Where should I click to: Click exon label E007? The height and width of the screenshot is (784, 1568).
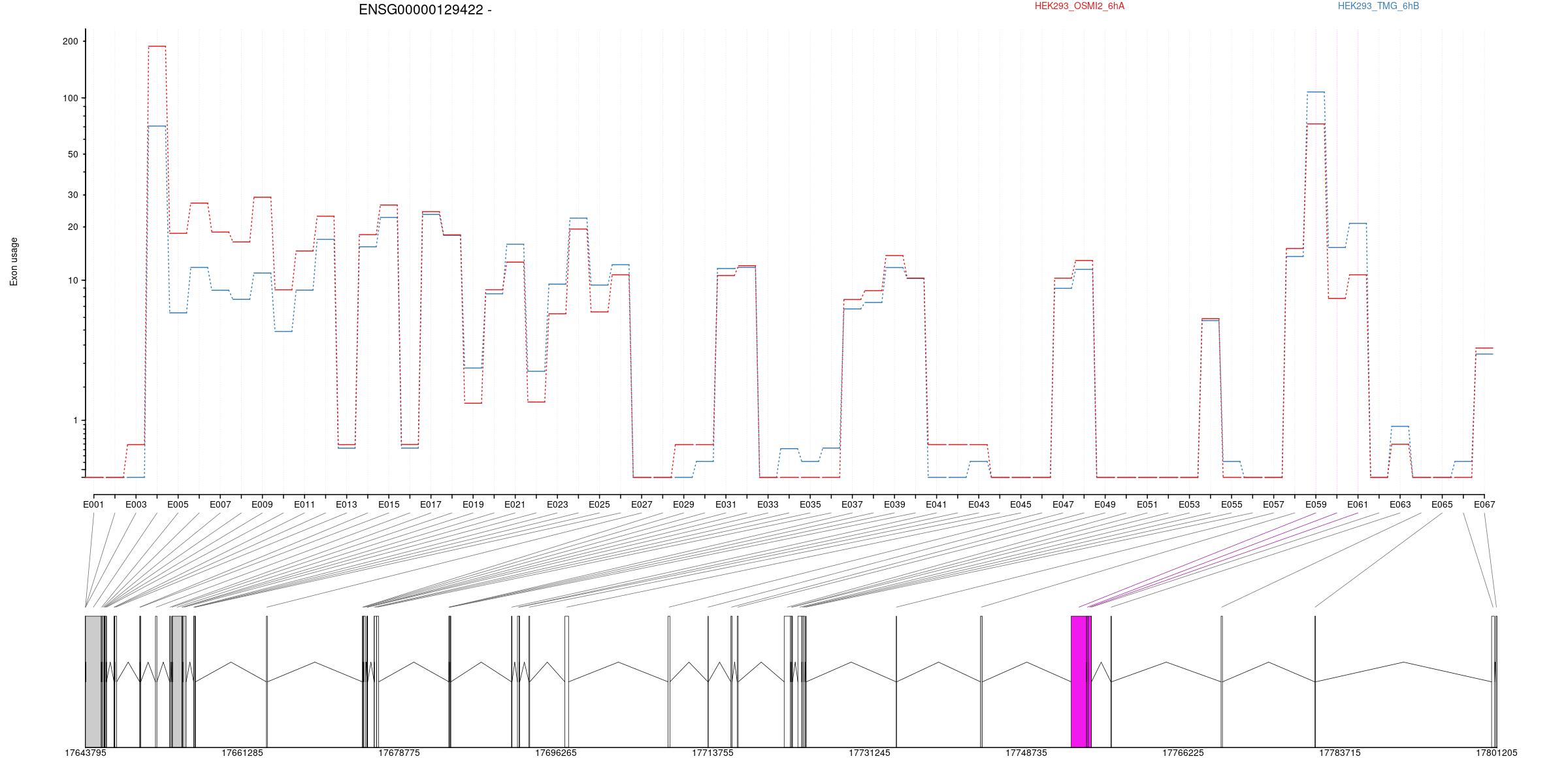click(220, 504)
